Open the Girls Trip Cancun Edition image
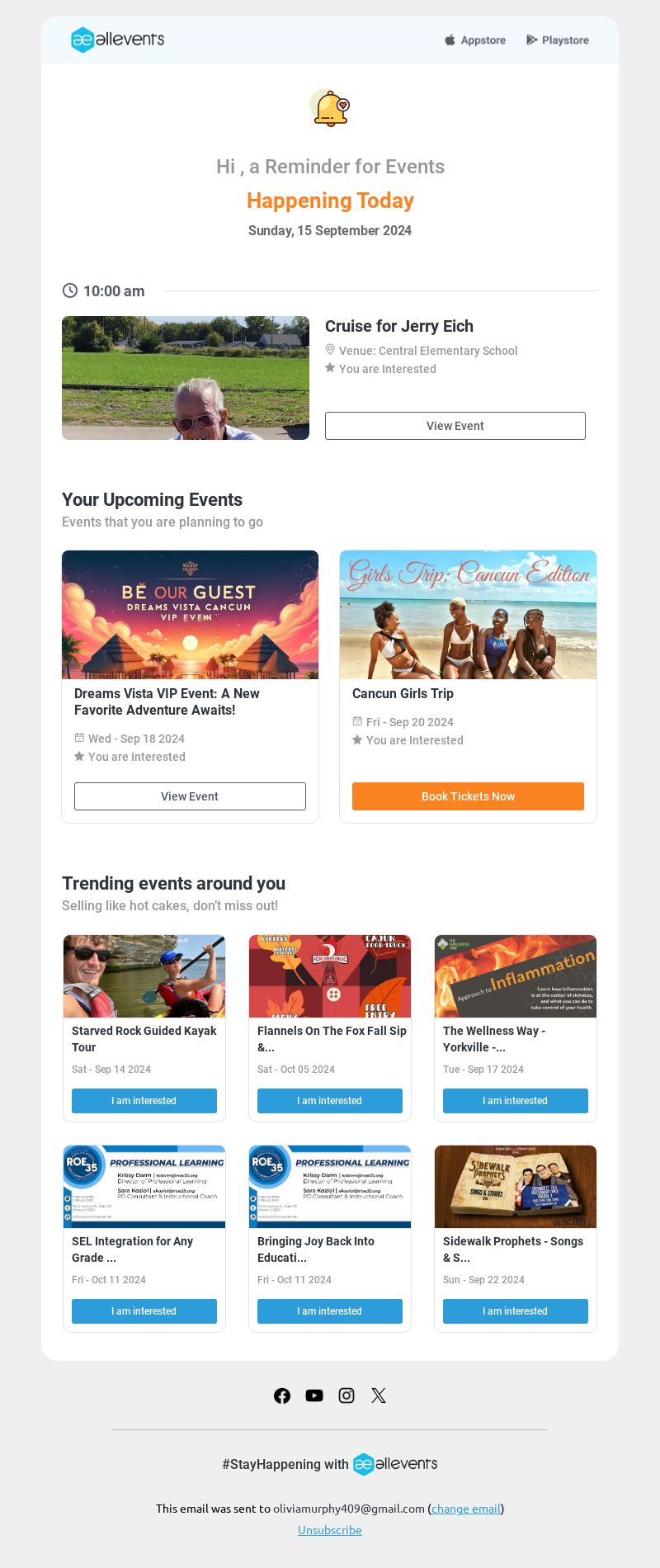This screenshot has width=660, height=1568. tap(468, 615)
